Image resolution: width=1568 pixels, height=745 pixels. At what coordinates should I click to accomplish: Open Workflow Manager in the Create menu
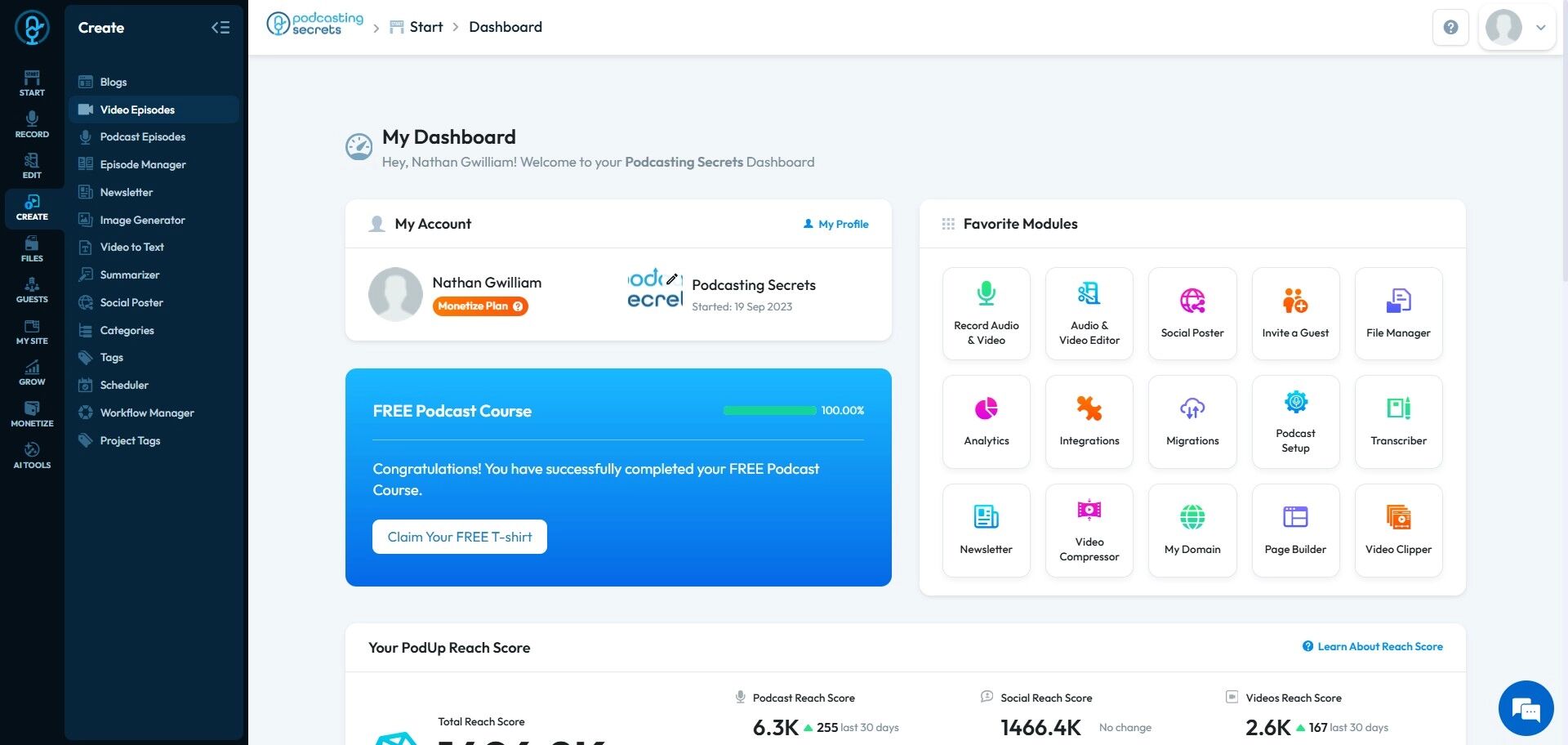pyautogui.click(x=154, y=413)
